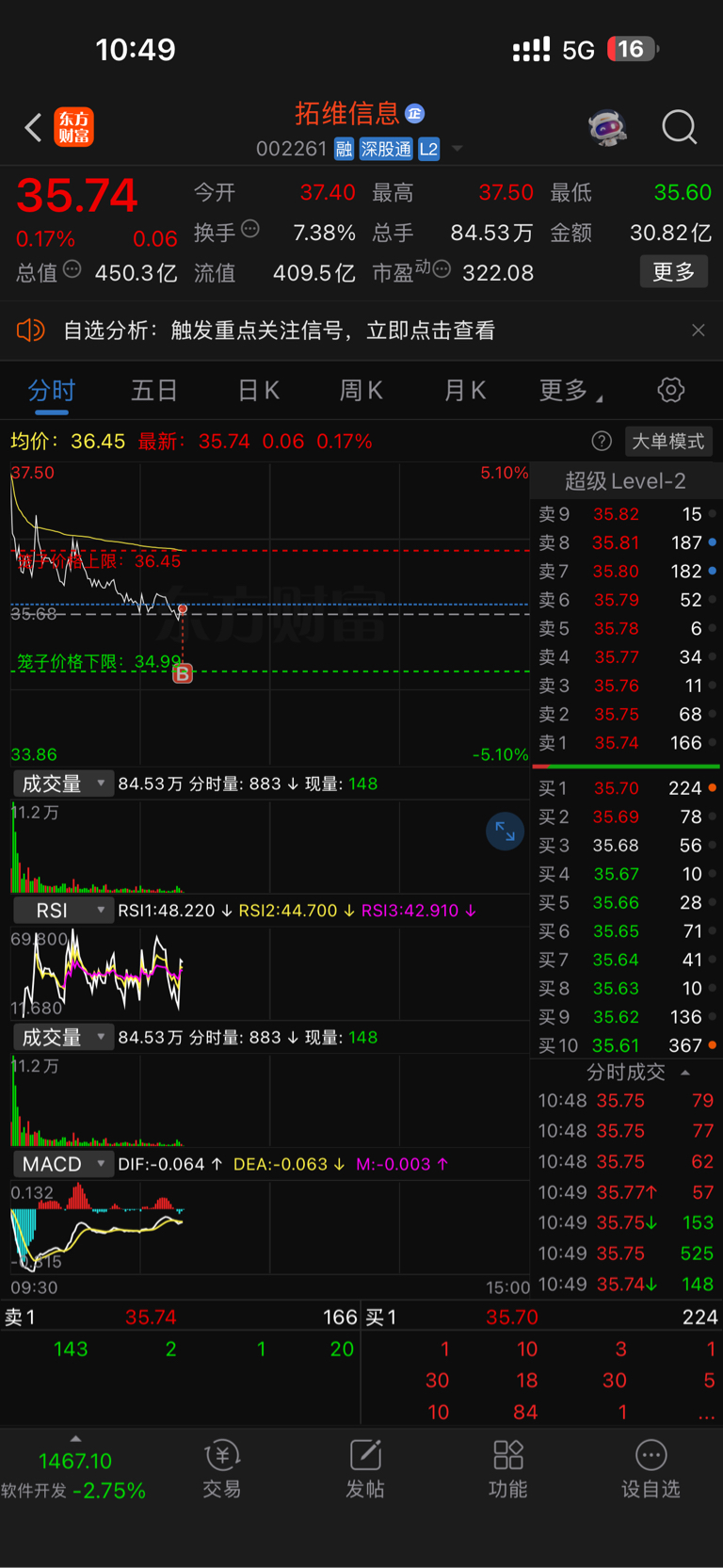The width and height of the screenshot is (723, 1568).
Task: Switch to the 分时 tab
Action: [x=52, y=390]
